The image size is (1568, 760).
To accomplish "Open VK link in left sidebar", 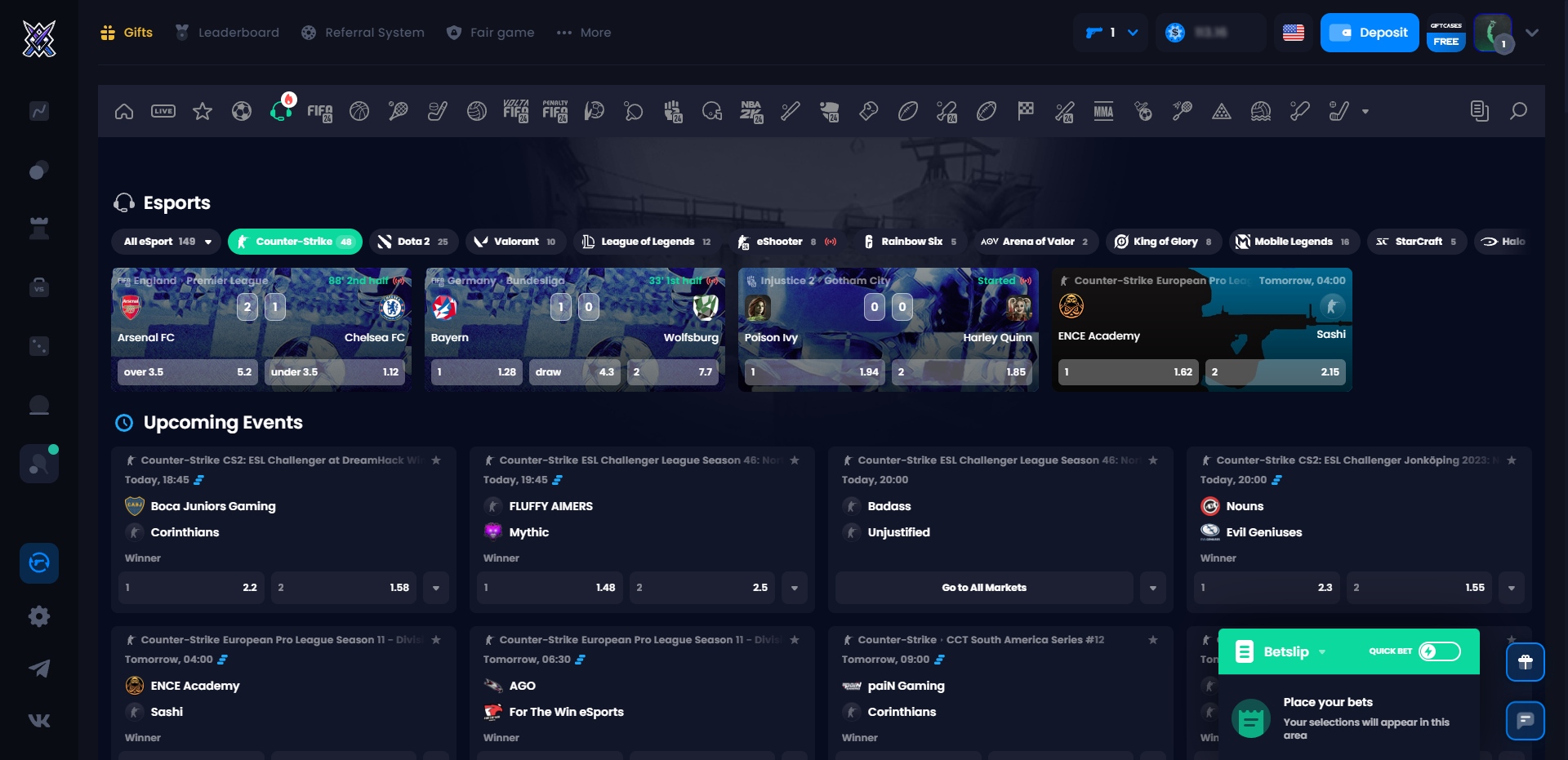I will 39,721.
